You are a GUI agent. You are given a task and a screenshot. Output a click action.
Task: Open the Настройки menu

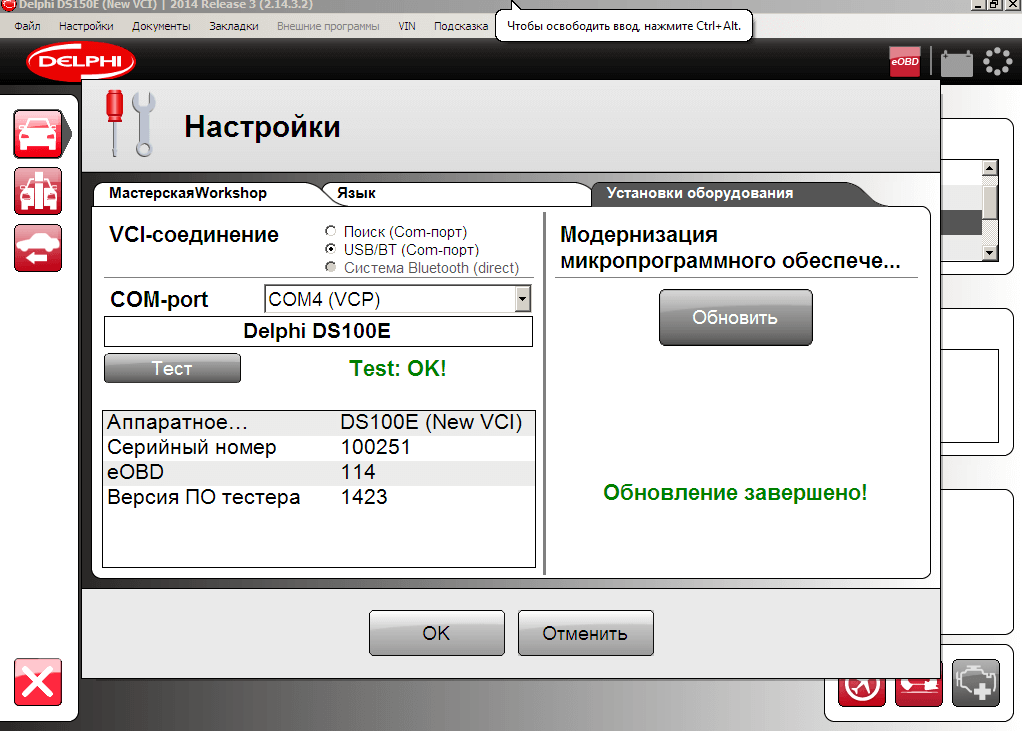coord(86,26)
